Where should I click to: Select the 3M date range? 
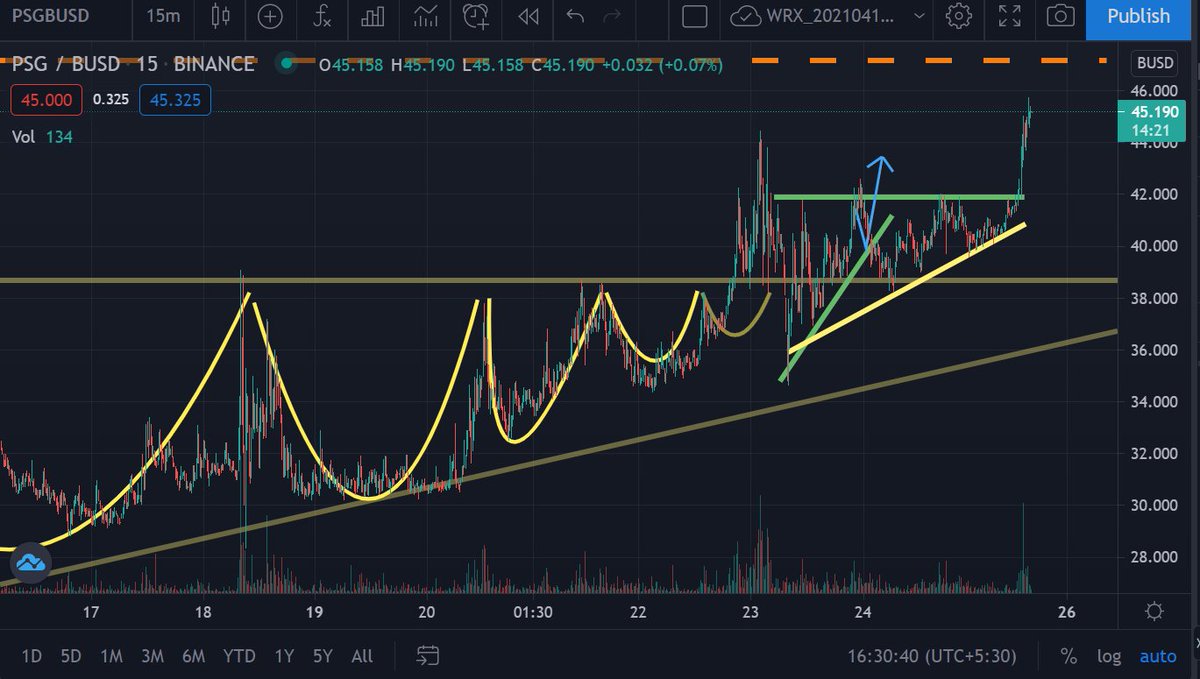click(152, 656)
